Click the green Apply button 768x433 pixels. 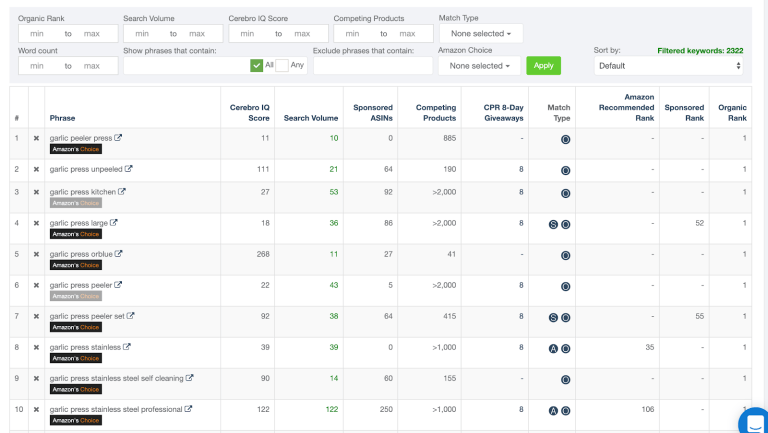coord(544,65)
